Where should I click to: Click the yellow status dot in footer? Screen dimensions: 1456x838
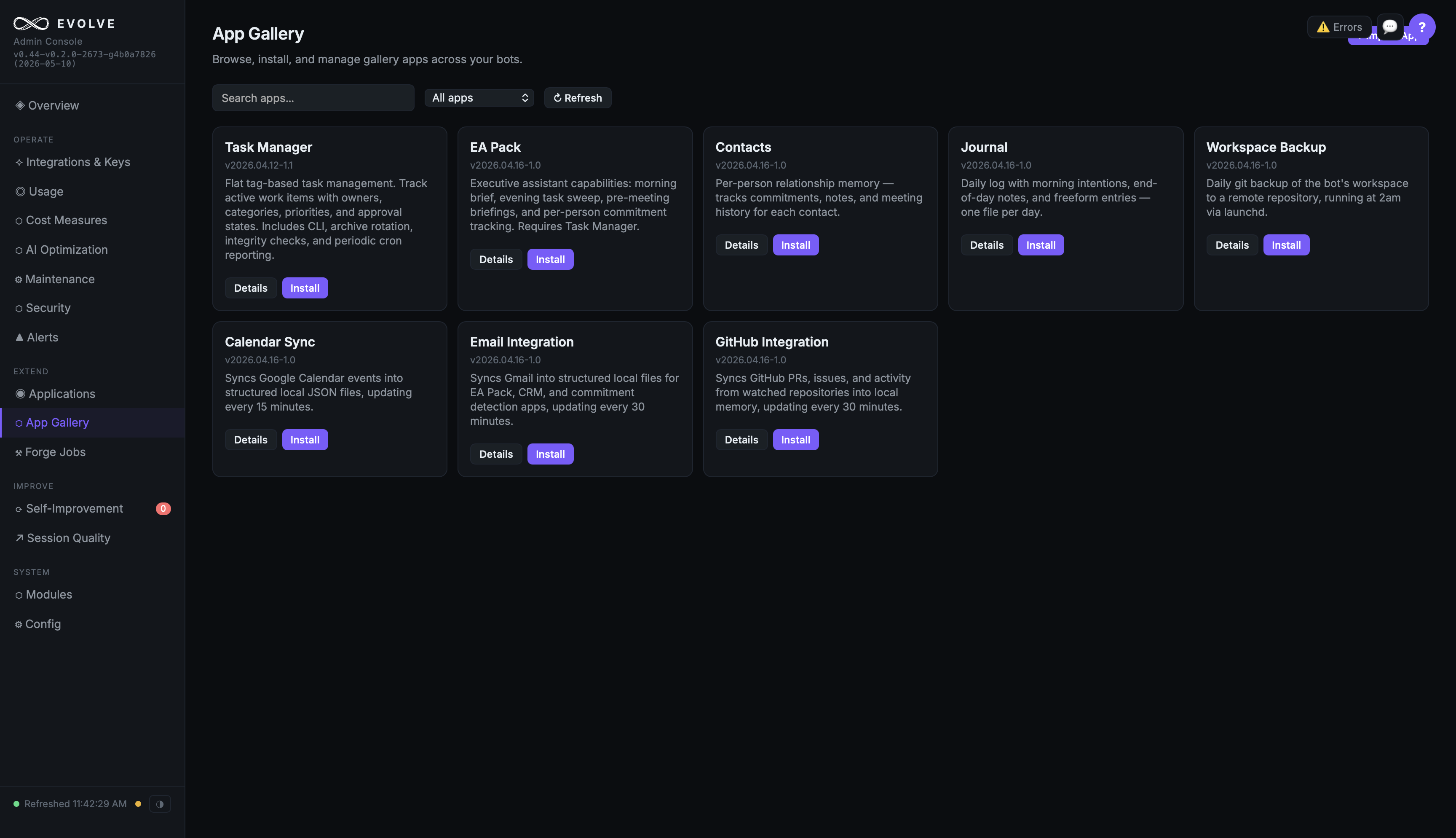(138, 803)
